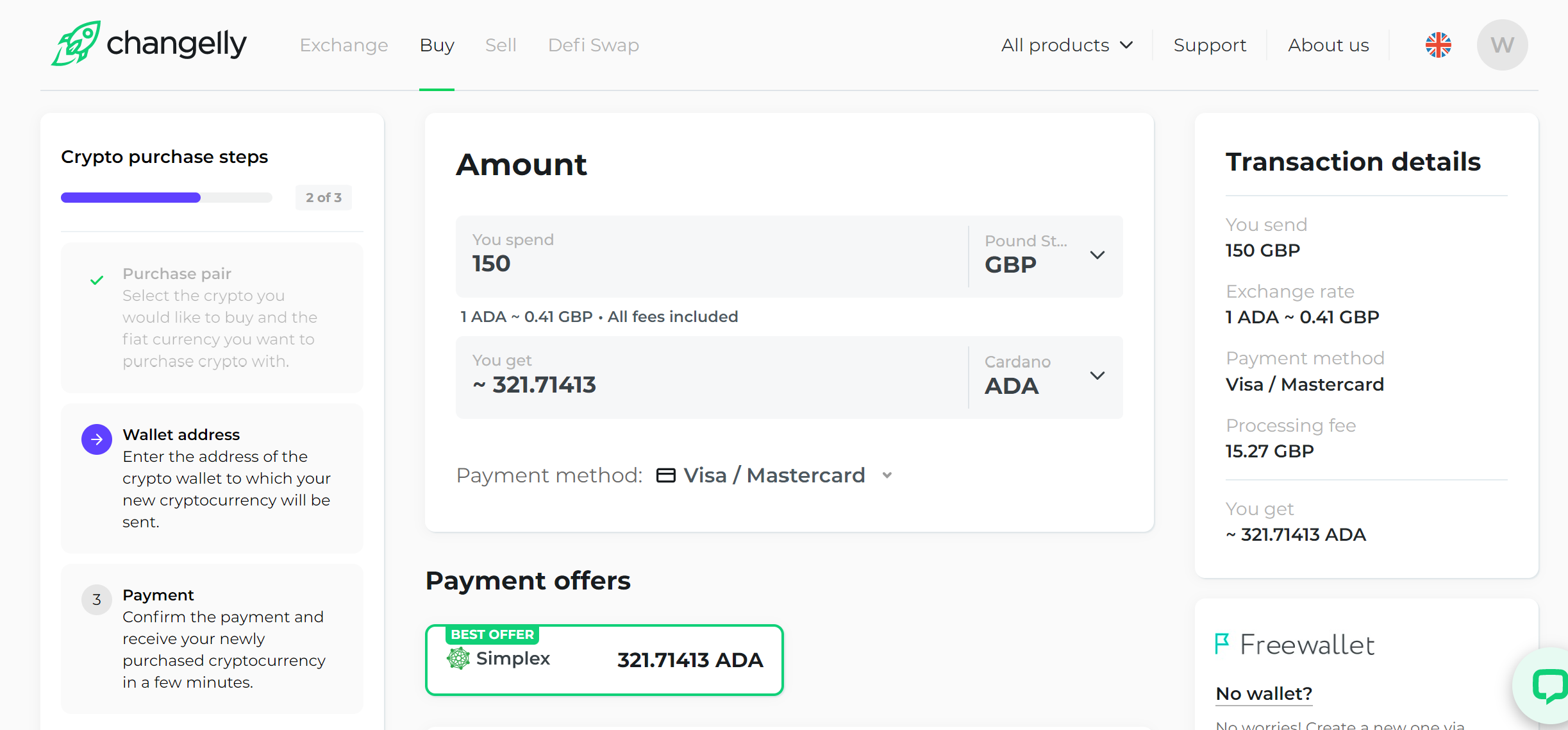1568x730 pixels.
Task: Click the green checkmark on Purchase pair
Action: 97,280
